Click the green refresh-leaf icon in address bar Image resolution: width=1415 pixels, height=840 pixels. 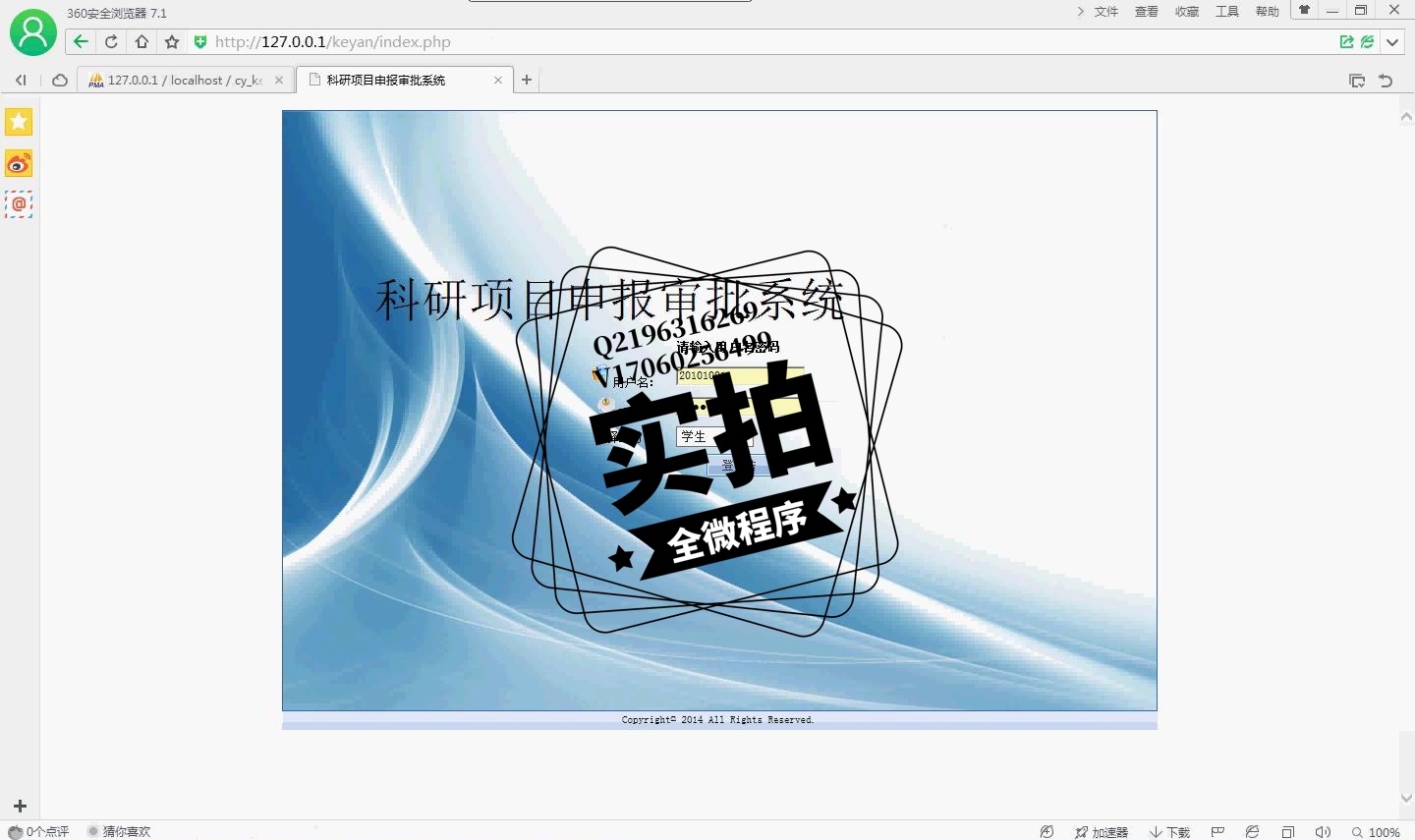1367,41
